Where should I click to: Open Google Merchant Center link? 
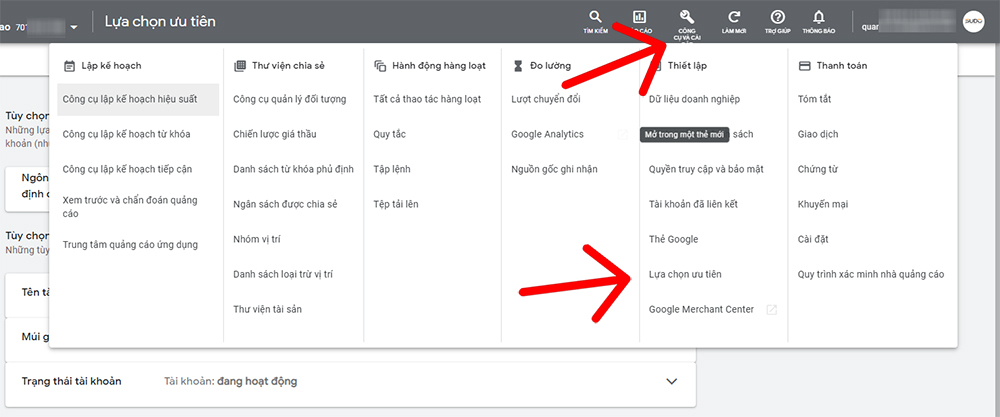pos(702,309)
